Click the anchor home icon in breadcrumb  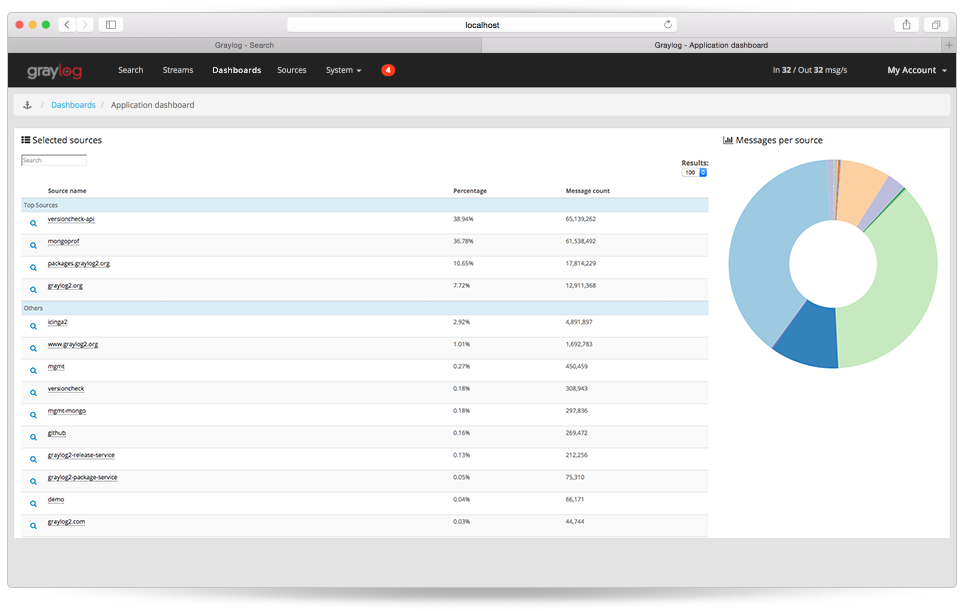(27, 105)
